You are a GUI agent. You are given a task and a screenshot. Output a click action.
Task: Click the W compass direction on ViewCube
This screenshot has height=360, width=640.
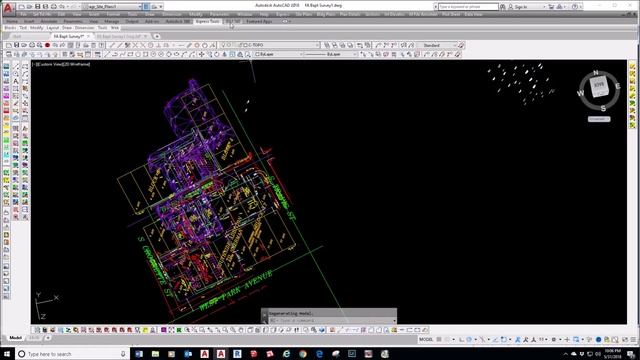[580, 93]
